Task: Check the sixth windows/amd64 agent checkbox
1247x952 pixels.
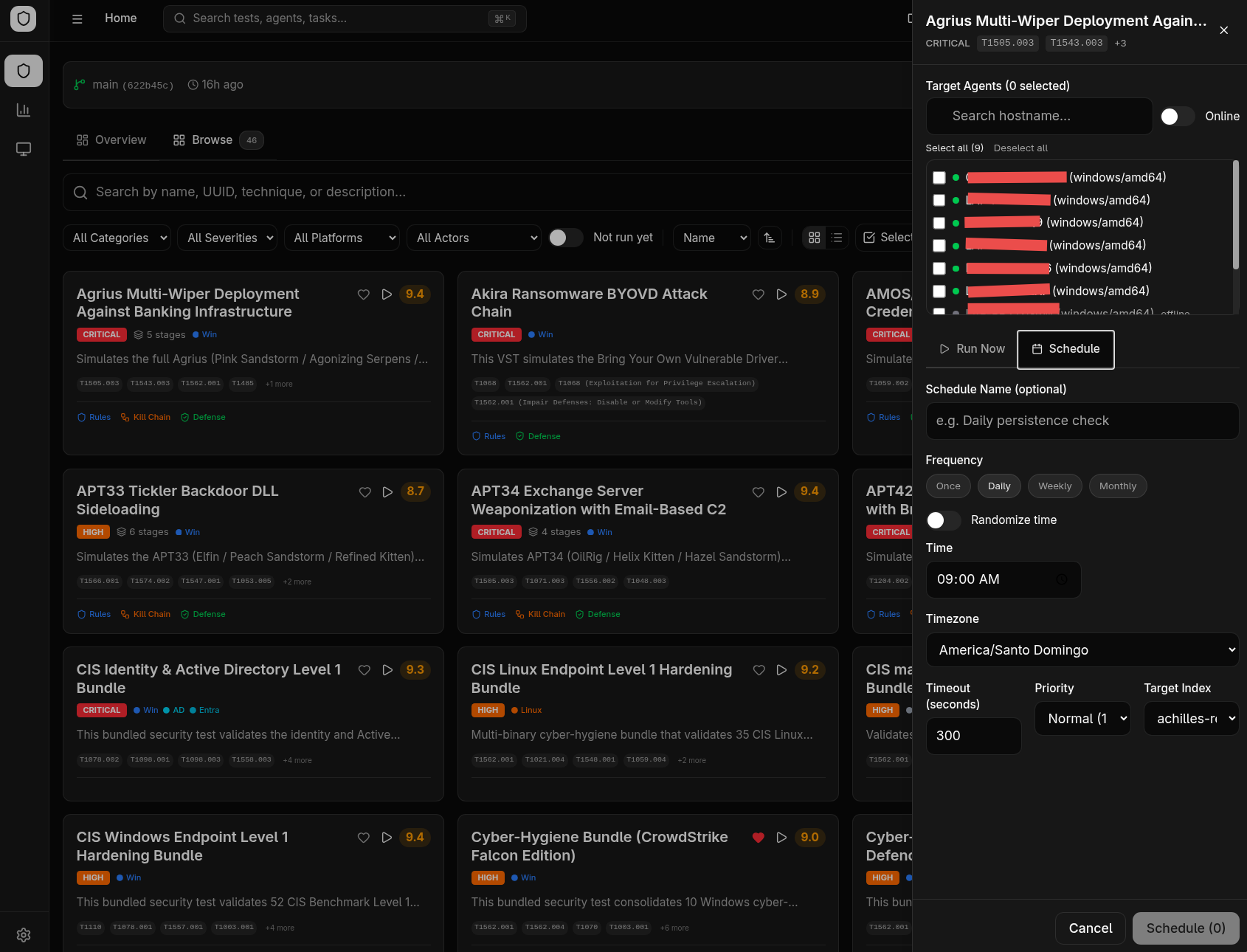Action: [939, 292]
